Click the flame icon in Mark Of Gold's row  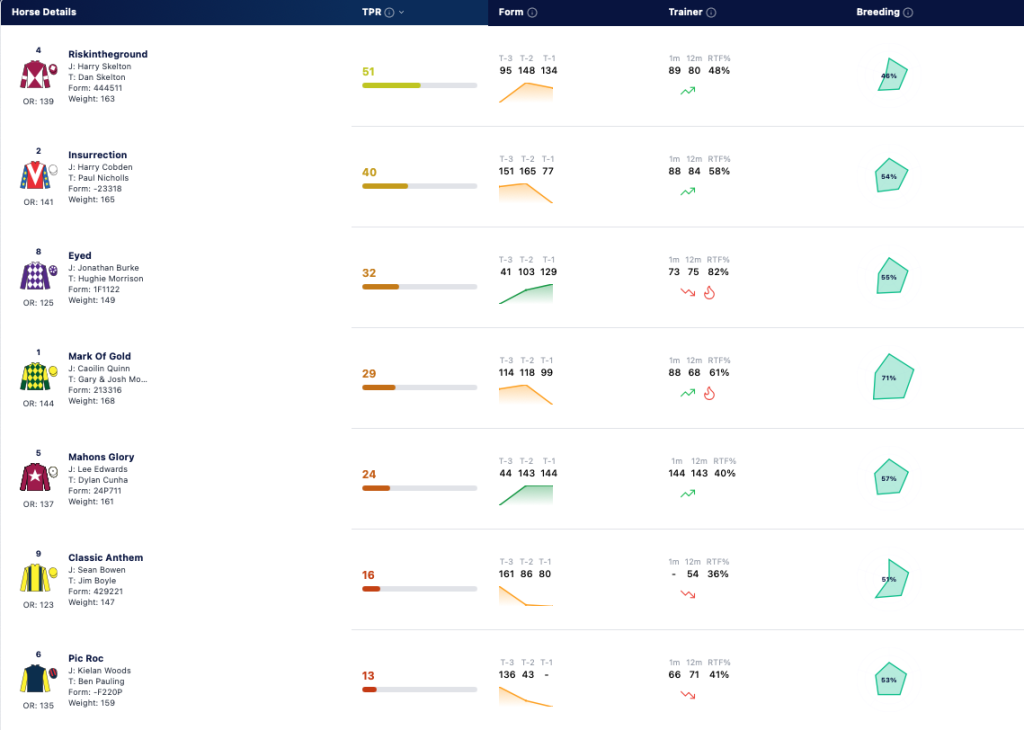pos(709,393)
